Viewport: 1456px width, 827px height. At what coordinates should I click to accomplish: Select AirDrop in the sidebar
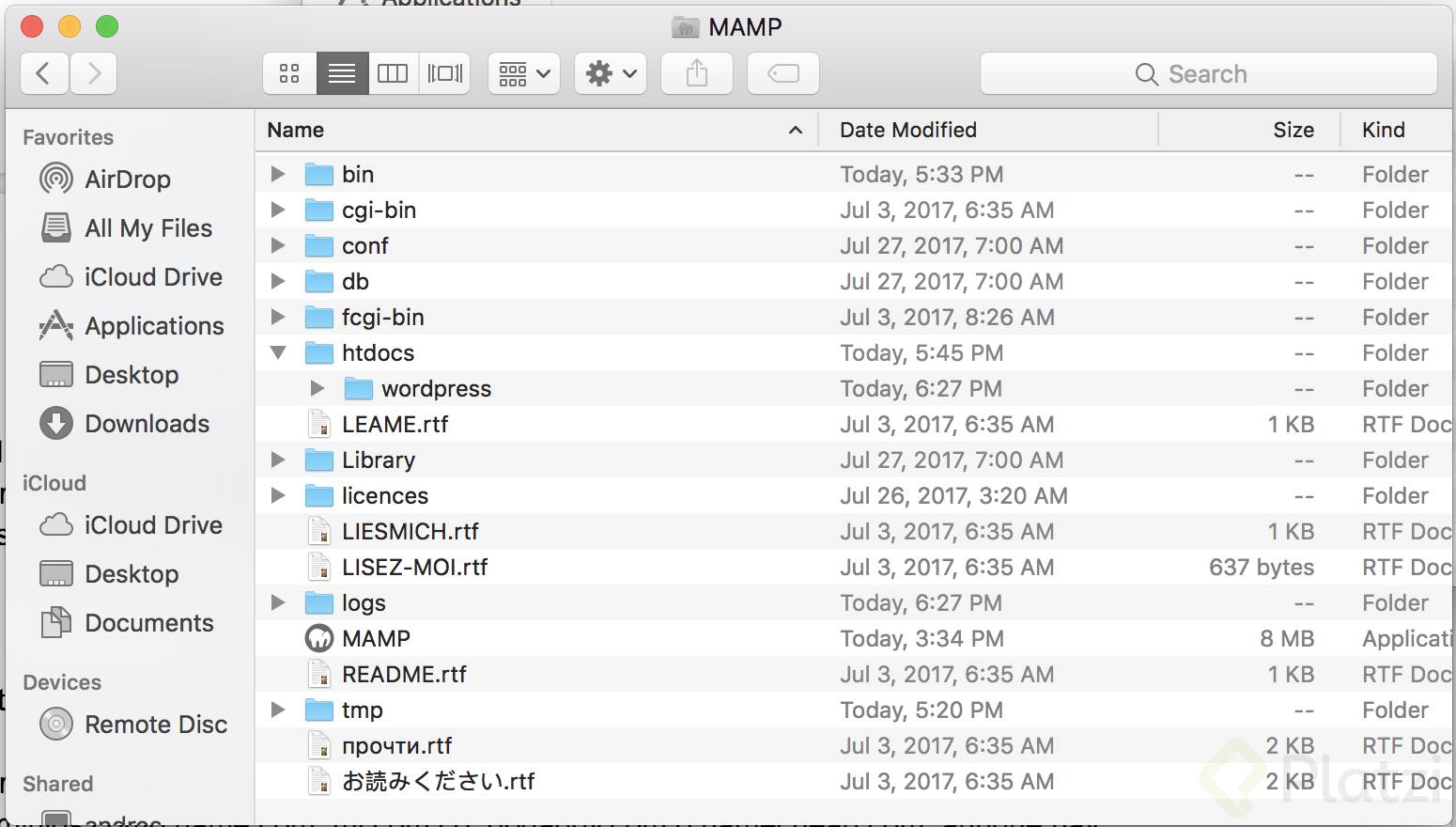(127, 179)
